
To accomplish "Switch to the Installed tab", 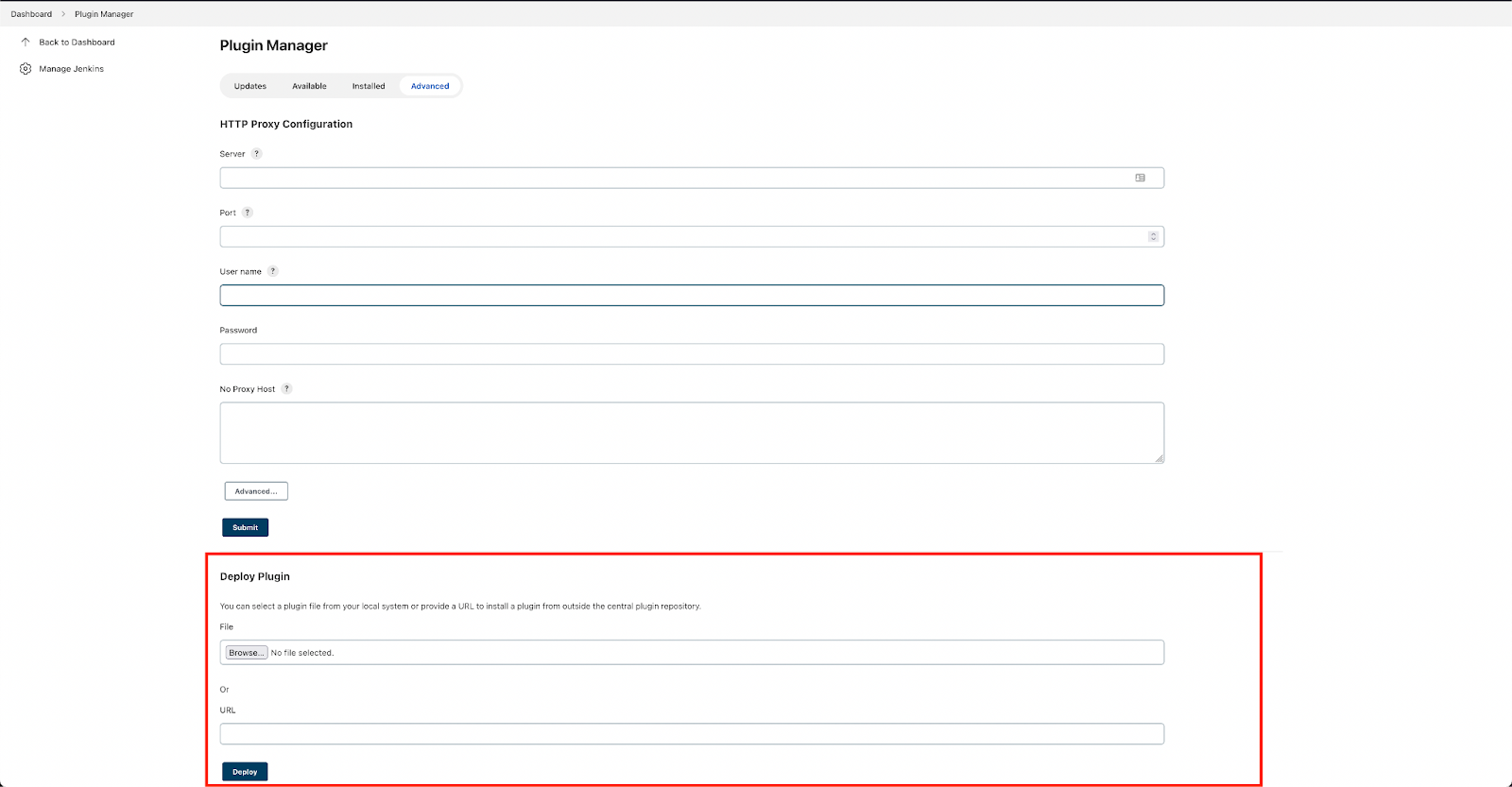I will (369, 86).
